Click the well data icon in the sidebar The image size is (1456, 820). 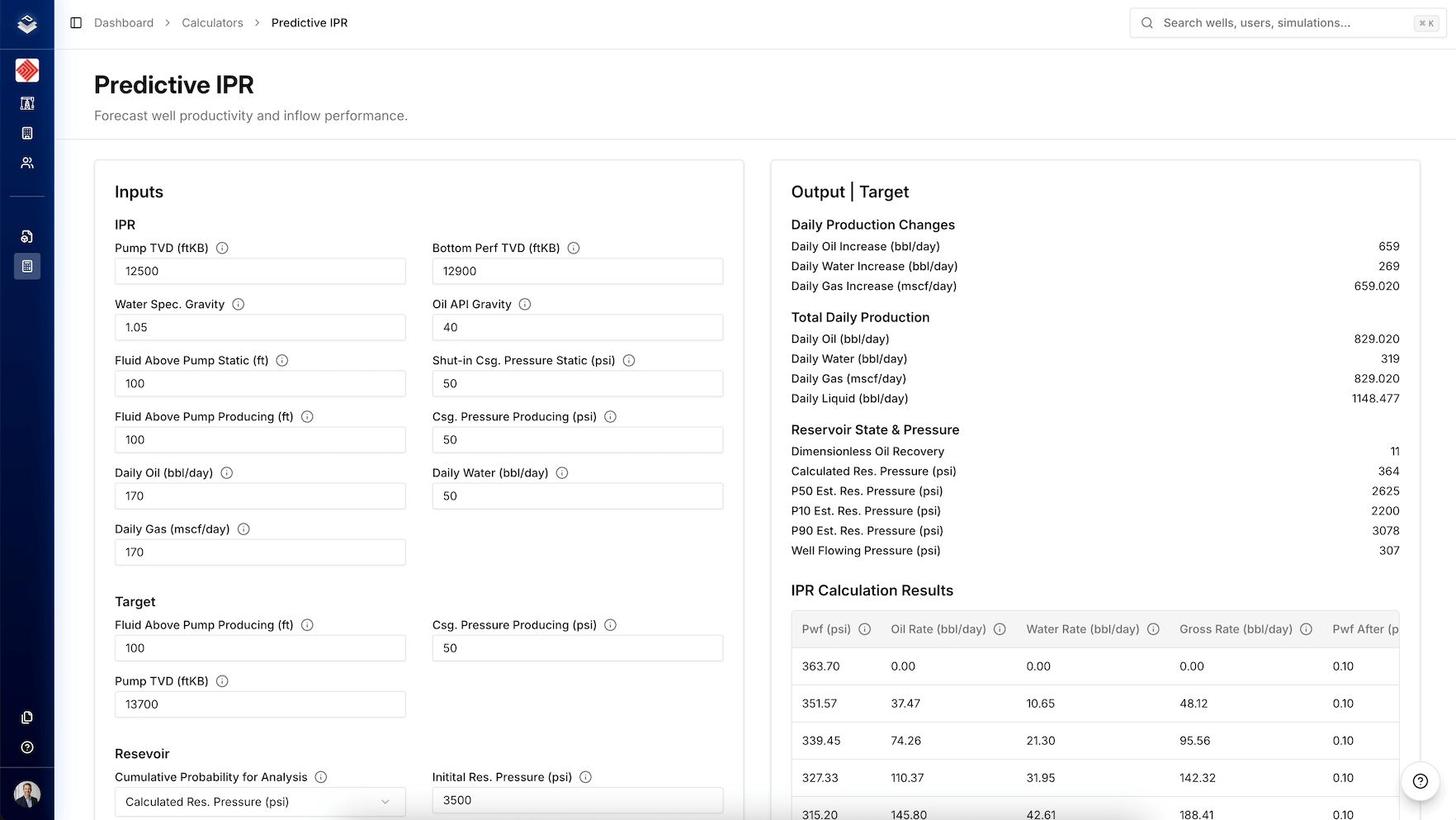coord(27,236)
